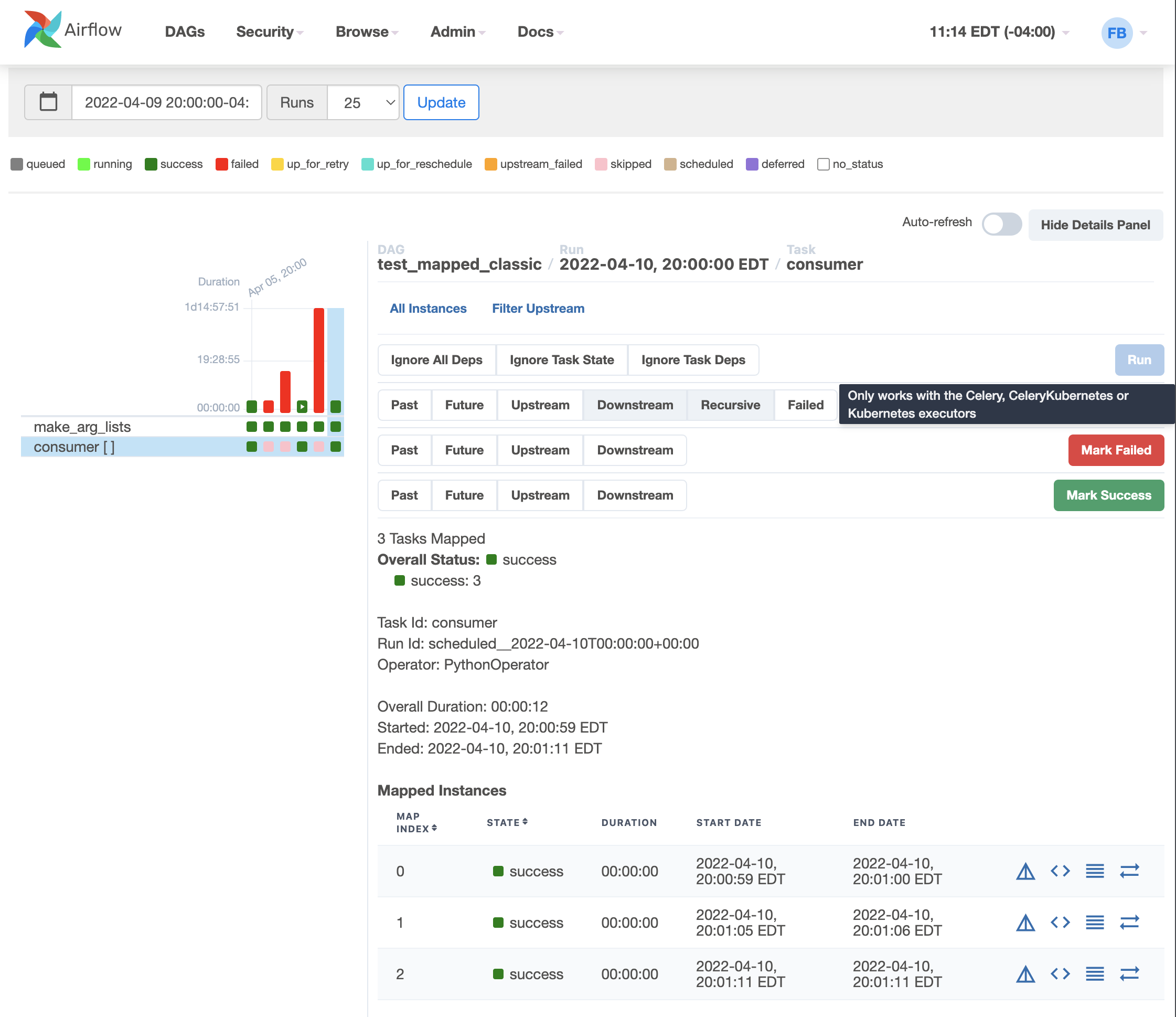Open task details triangle icon for map index 0
The image size is (1176, 1017).
1025,871
